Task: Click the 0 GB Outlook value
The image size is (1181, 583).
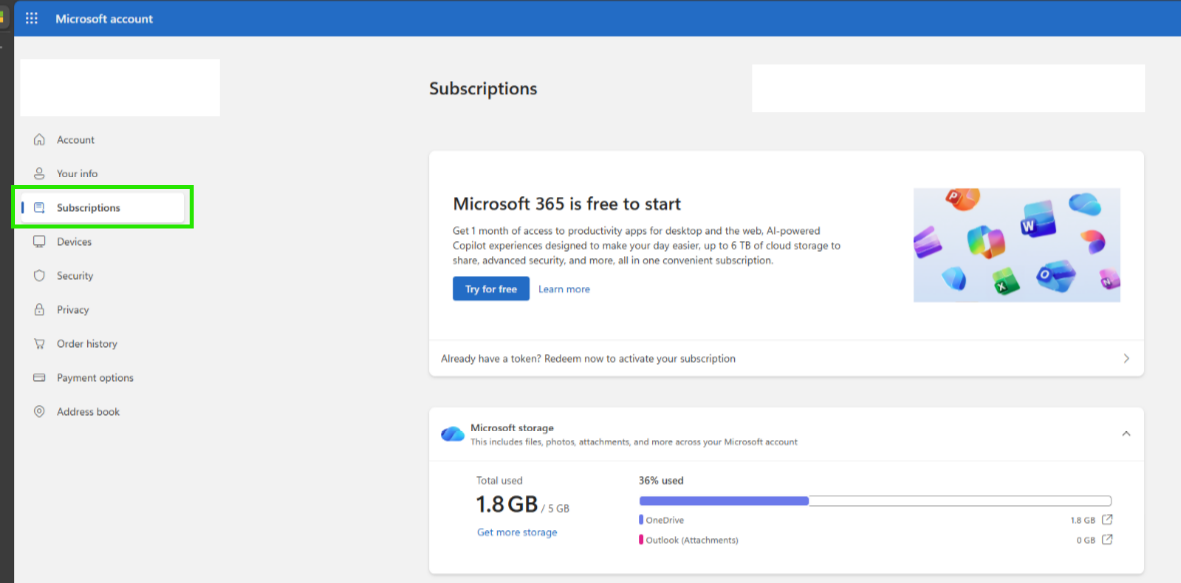Action: [x=1085, y=540]
